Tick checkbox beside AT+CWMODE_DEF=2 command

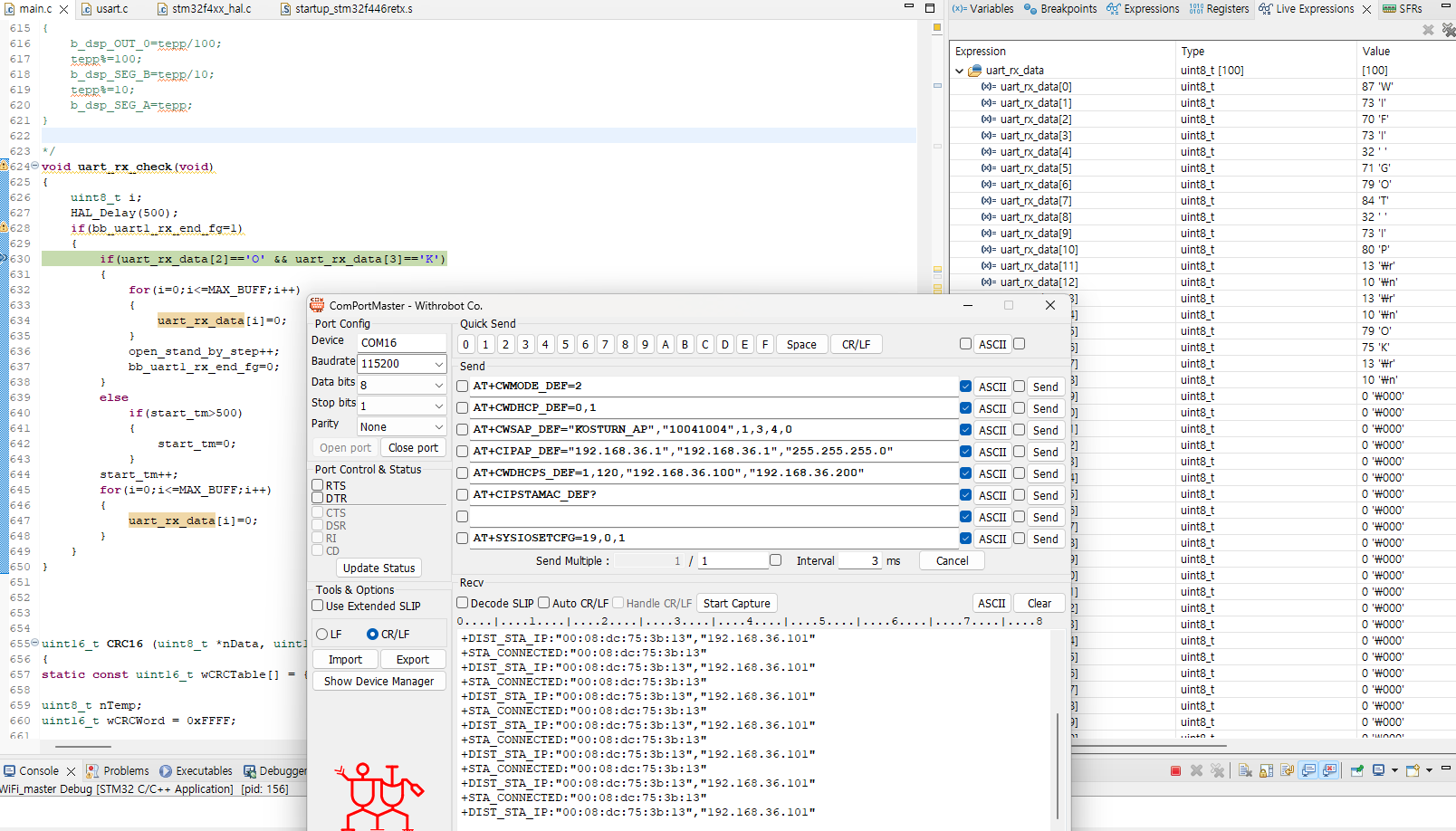tap(463, 386)
